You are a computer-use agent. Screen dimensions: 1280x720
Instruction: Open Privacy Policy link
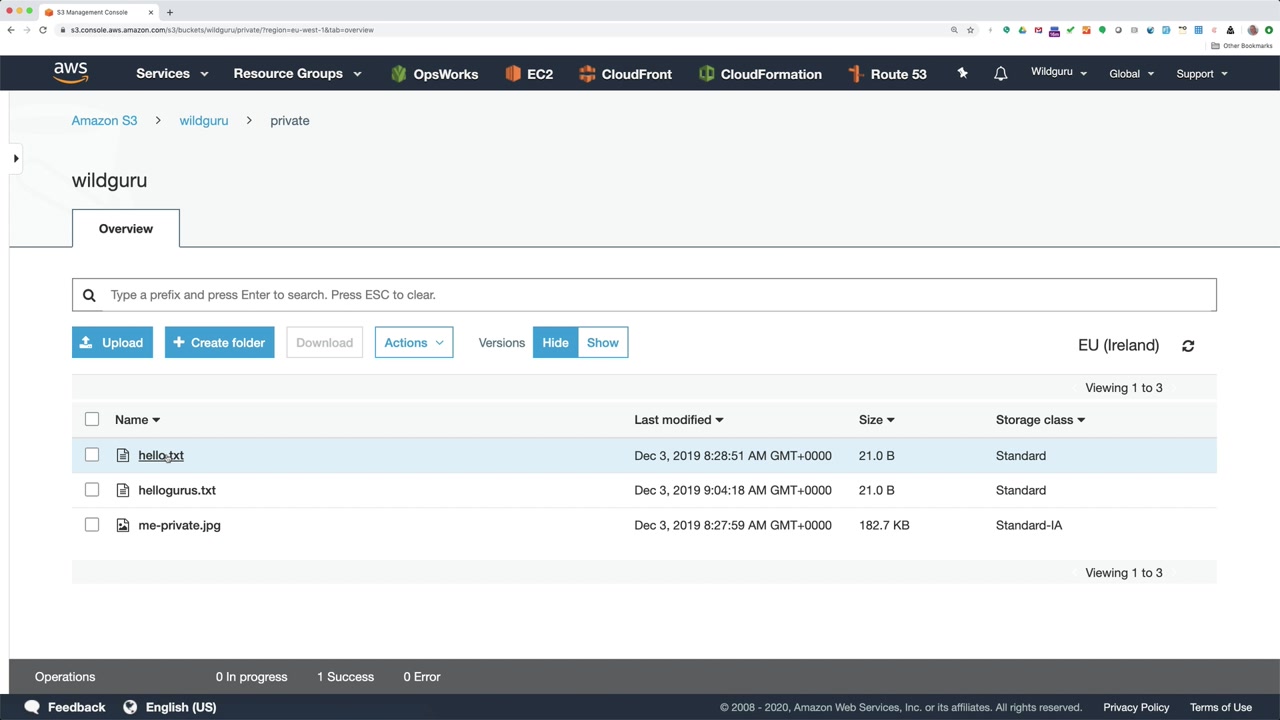[1136, 708]
